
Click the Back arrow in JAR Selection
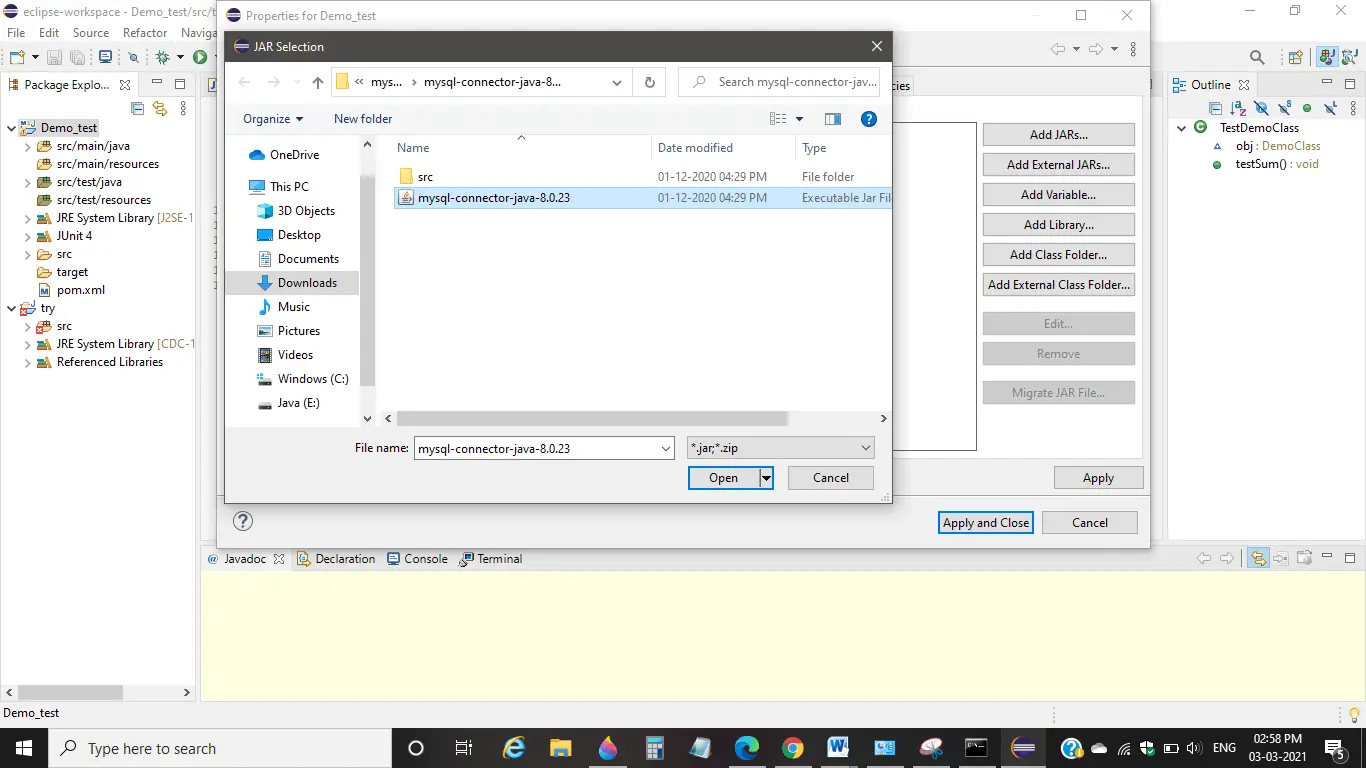coord(243,82)
